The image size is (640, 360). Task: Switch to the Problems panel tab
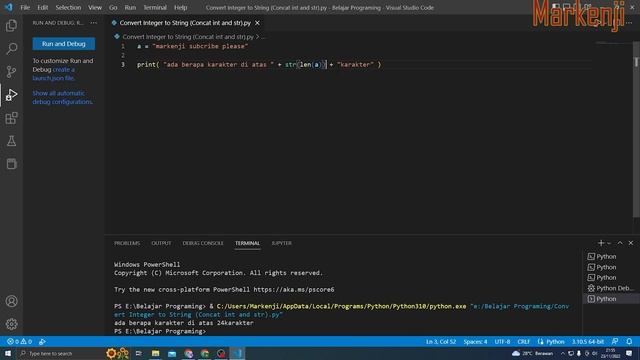tap(127, 243)
